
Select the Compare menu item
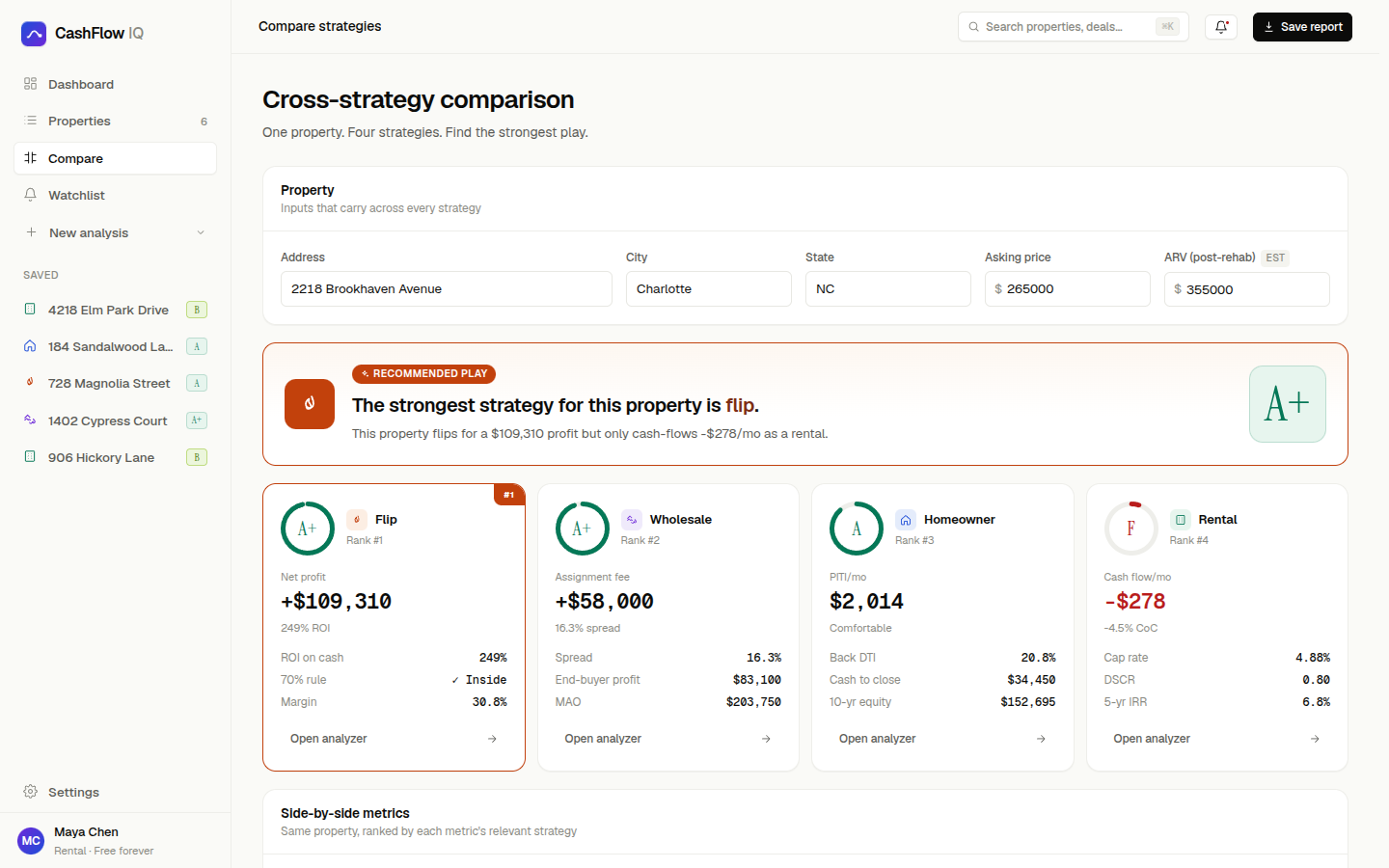pos(115,158)
